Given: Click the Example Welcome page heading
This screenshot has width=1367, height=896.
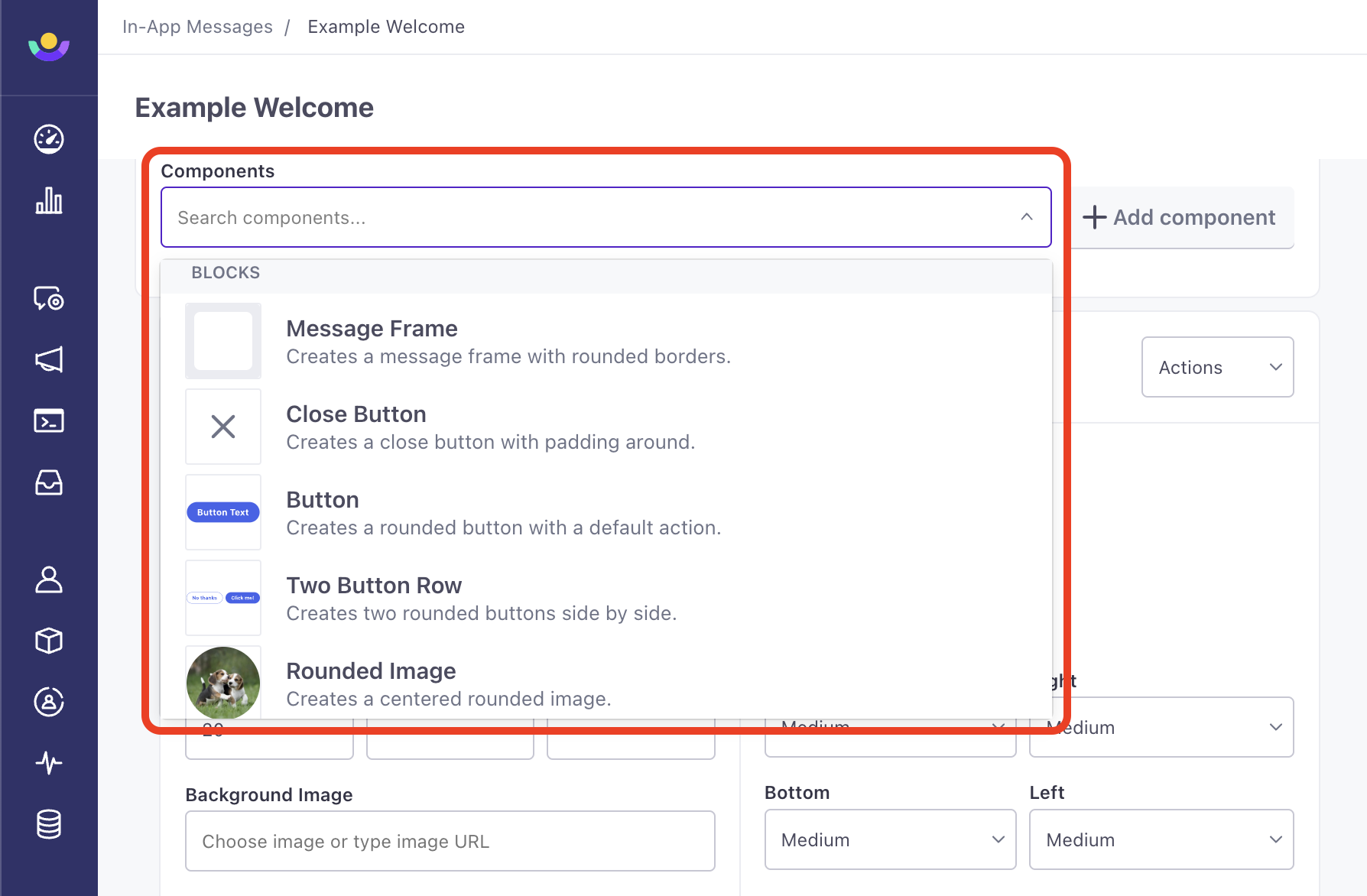Looking at the screenshot, I should tap(255, 108).
